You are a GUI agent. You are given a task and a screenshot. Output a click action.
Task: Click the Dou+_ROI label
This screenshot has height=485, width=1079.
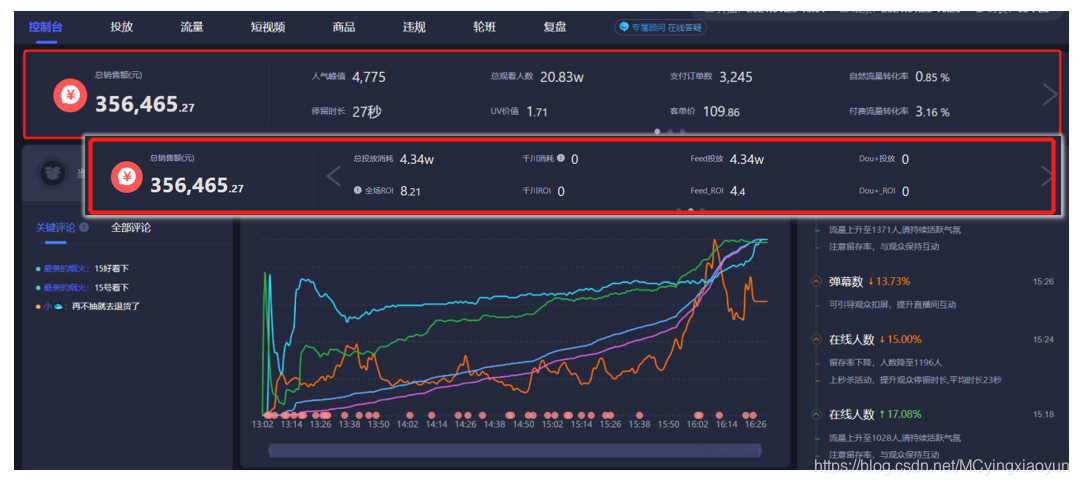coord(877,191)
